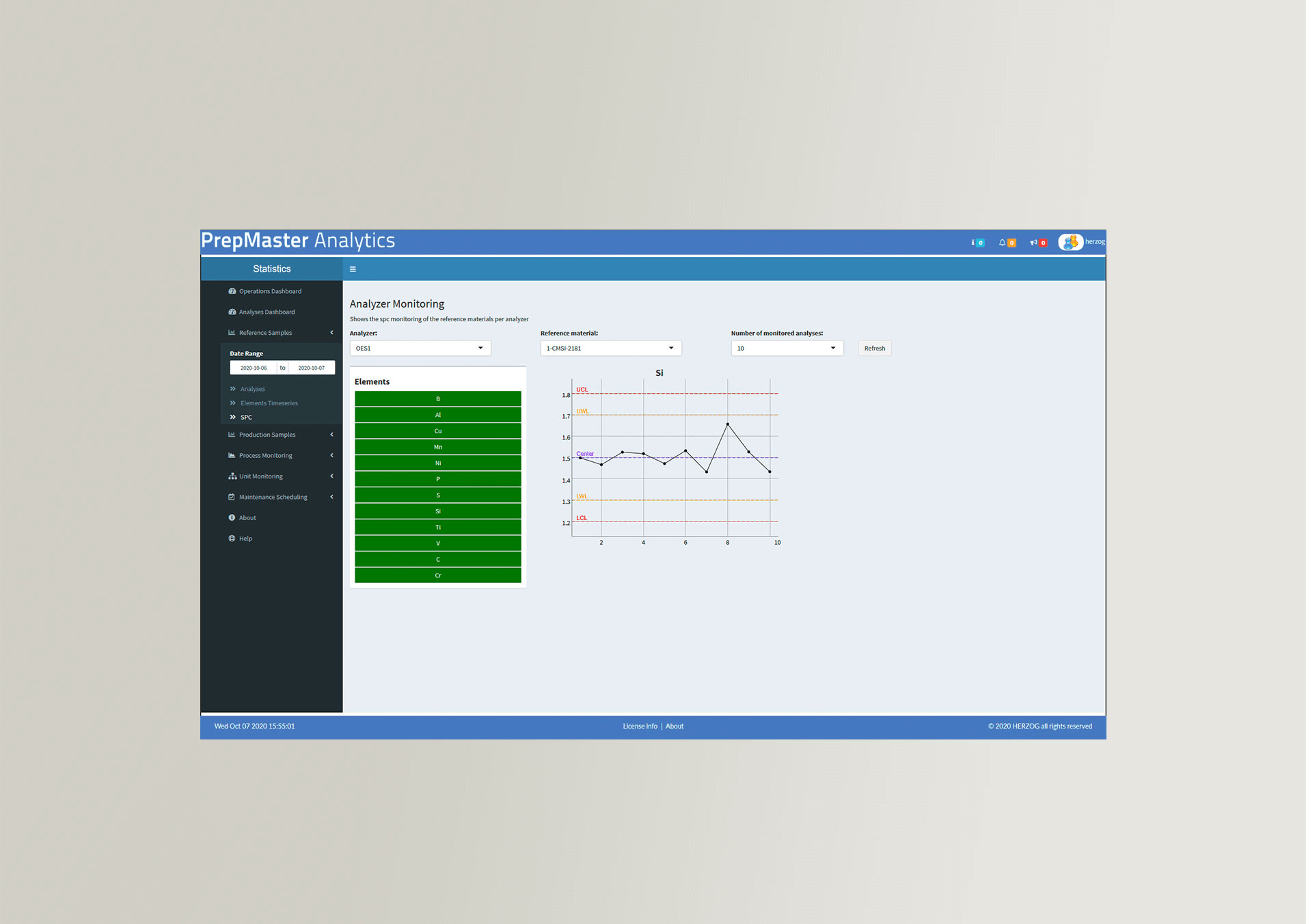The height and width of the screenshot is (924, 1306).
Task: Select element B in Elements list
Action: pyautogui.click(x=438, y=398)
